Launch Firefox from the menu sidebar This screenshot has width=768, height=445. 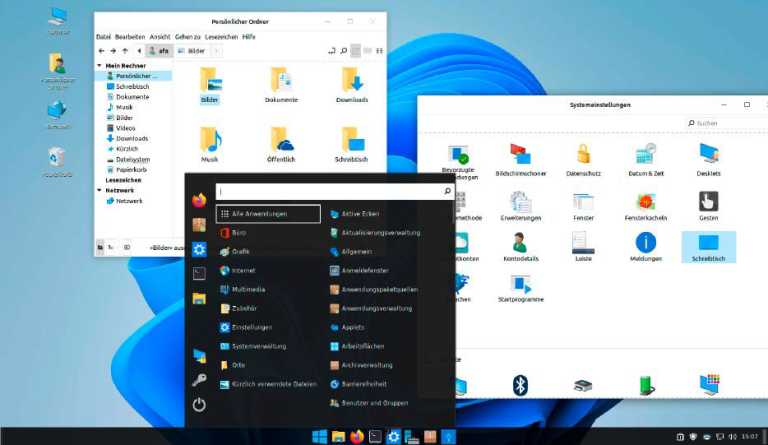click(x=199, y=200)
